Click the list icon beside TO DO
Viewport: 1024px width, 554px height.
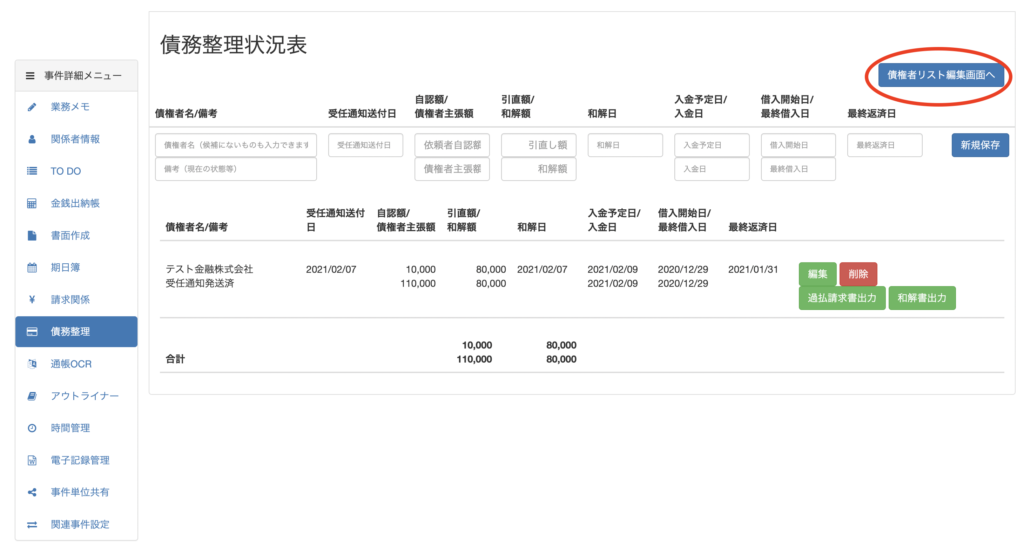pyautogui.click(x=31, y=171)
